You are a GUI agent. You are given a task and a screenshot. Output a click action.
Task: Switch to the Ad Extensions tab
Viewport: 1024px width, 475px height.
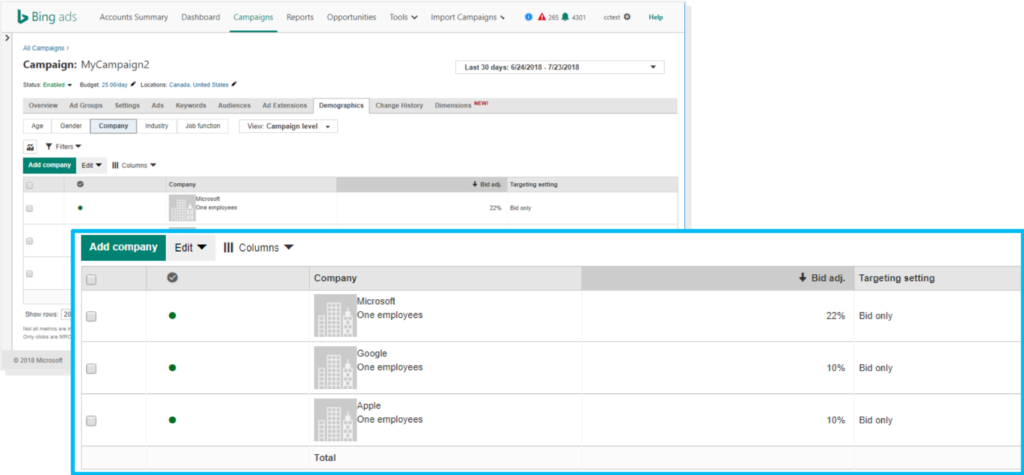[x=285, y=105]
